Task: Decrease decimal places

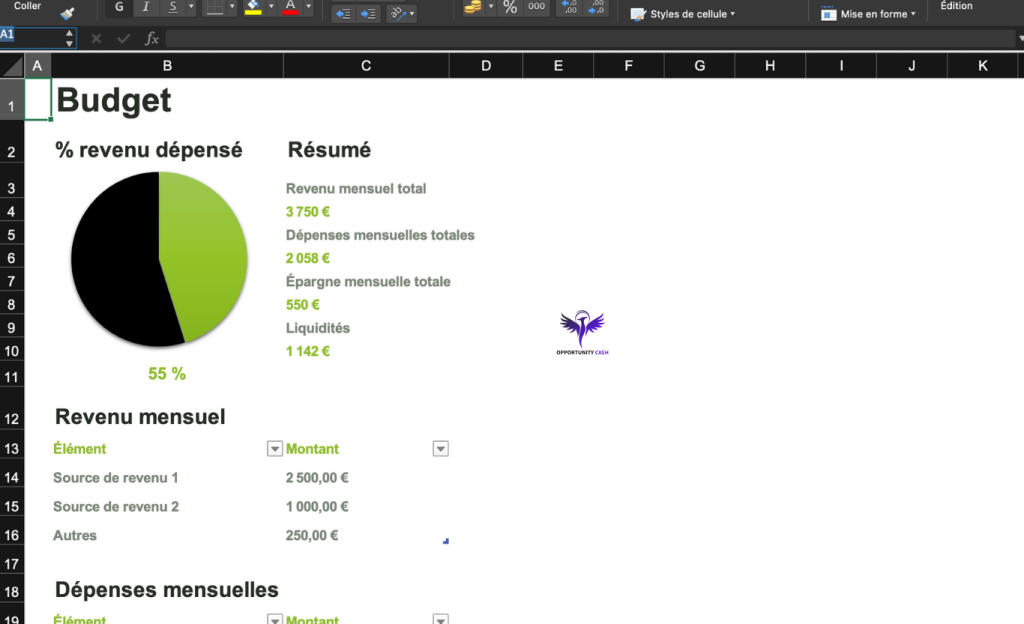Action: (x=596, y=7)
